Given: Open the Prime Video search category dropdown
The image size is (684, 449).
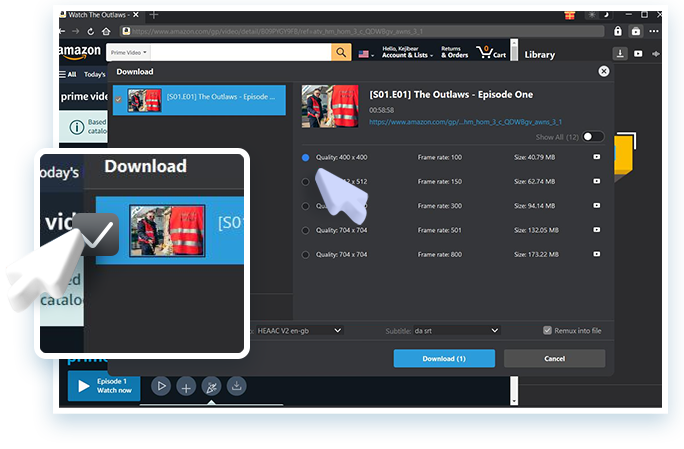Looking at the screenshot, I should pos(128,52).
